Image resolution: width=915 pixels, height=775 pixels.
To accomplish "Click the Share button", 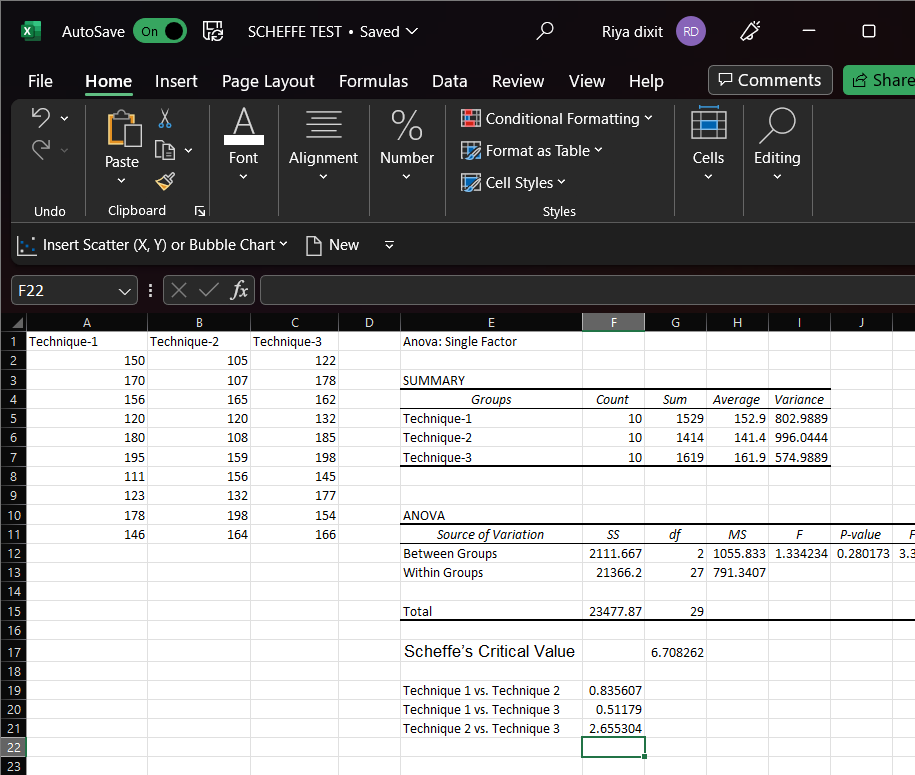I will point(880,80).
